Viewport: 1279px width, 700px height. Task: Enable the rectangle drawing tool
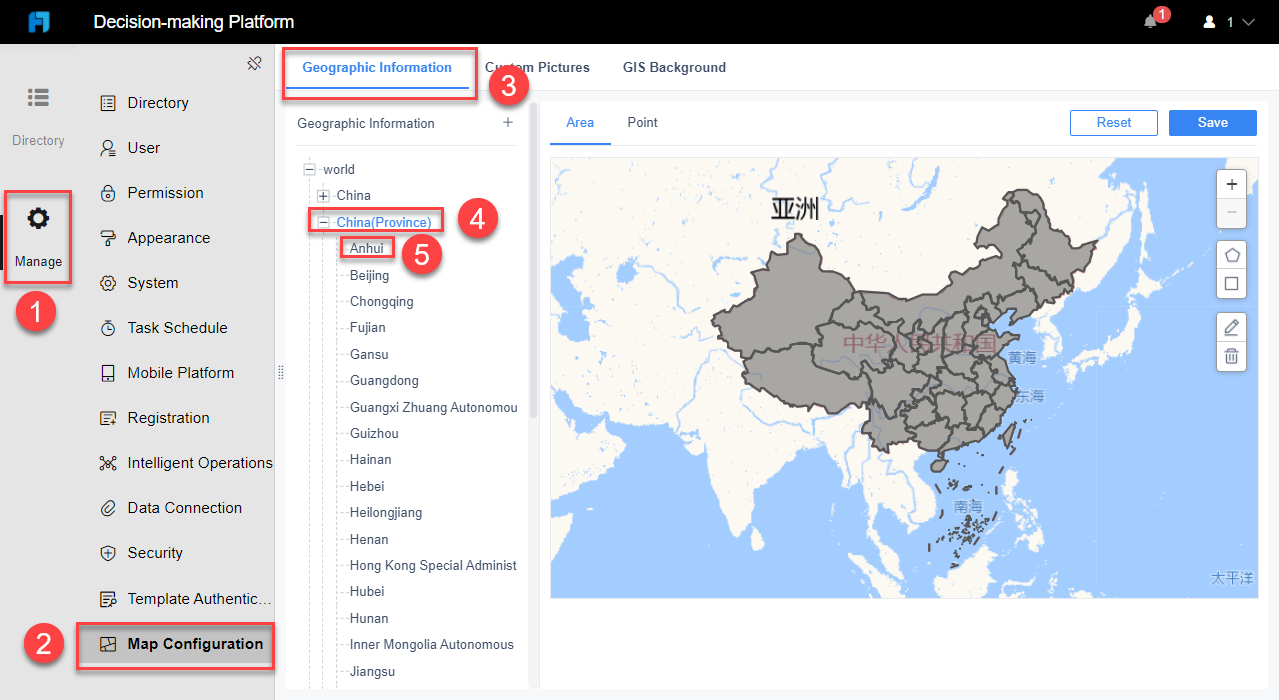click(x=1231, y=283)
